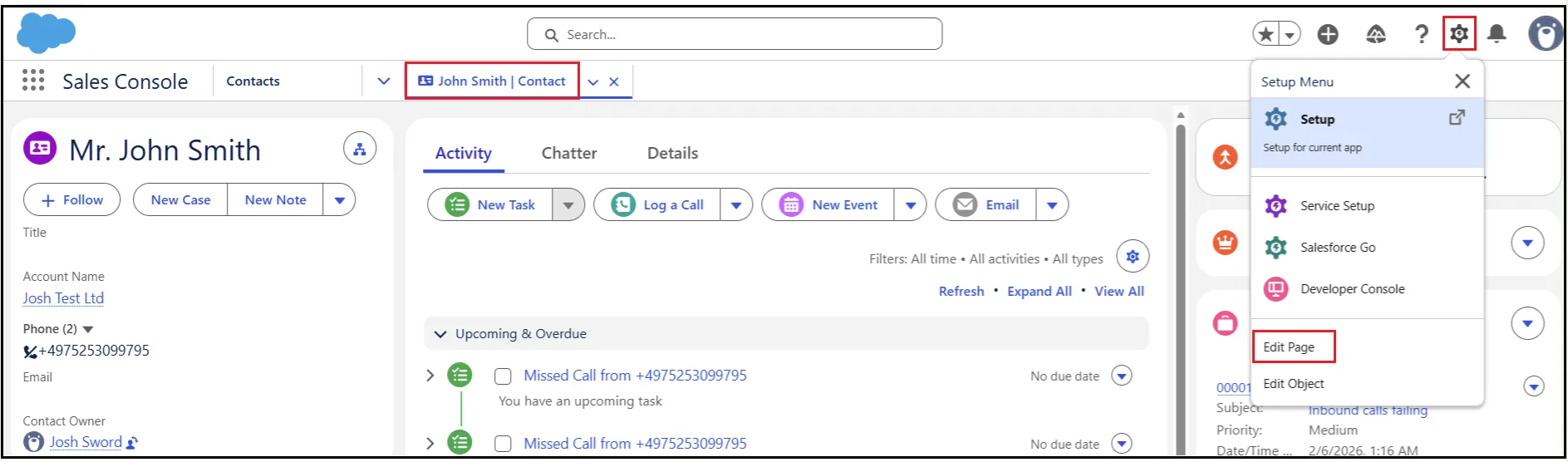Click the Setup gear icon
Screen dimensions: 1568x462
(1459, 34)
